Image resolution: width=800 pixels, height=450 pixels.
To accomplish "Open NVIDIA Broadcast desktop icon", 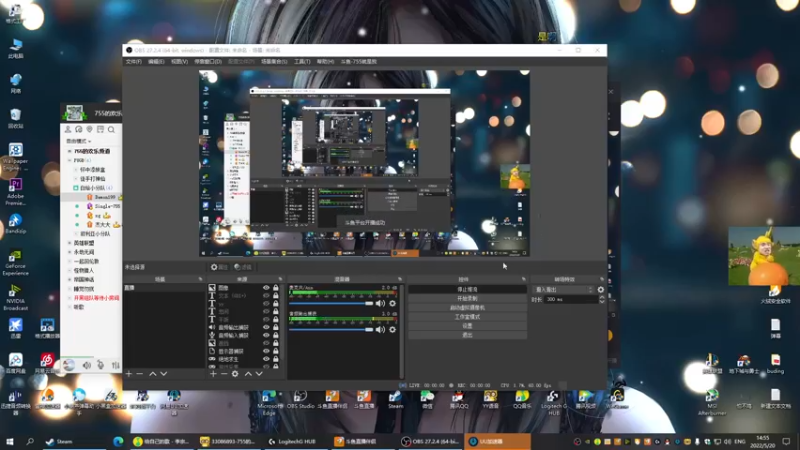I will pyautogui.click(x=15, y=297).
